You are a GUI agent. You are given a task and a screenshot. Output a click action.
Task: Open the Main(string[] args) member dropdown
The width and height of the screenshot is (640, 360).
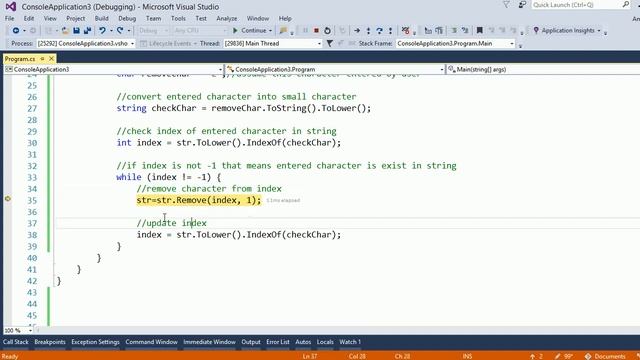point(543,69)
